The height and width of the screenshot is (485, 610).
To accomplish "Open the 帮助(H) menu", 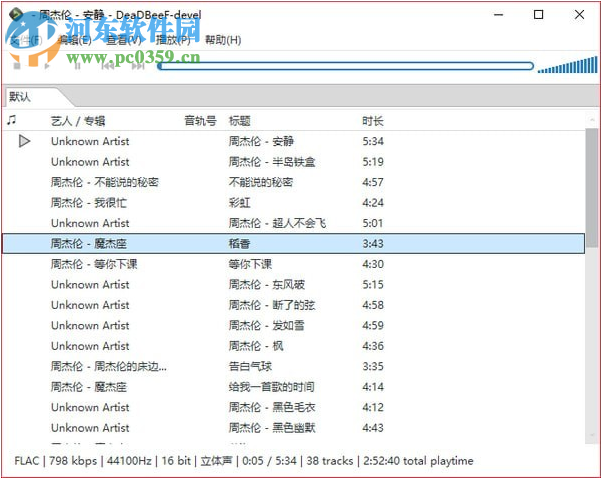I will click(223, 40).
